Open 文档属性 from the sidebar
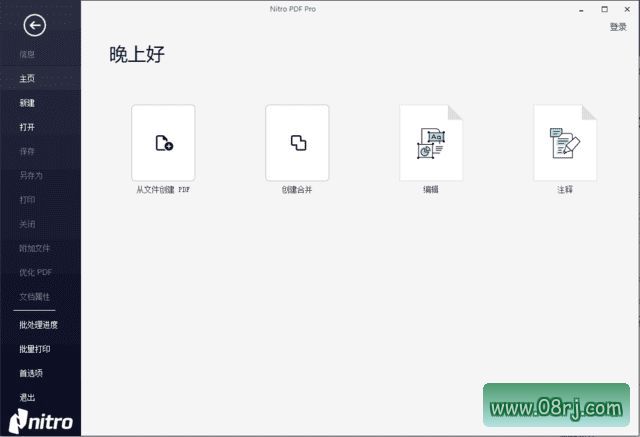This screenshot has height=437, width=640. pyautogui.click(x=34, y=297)
